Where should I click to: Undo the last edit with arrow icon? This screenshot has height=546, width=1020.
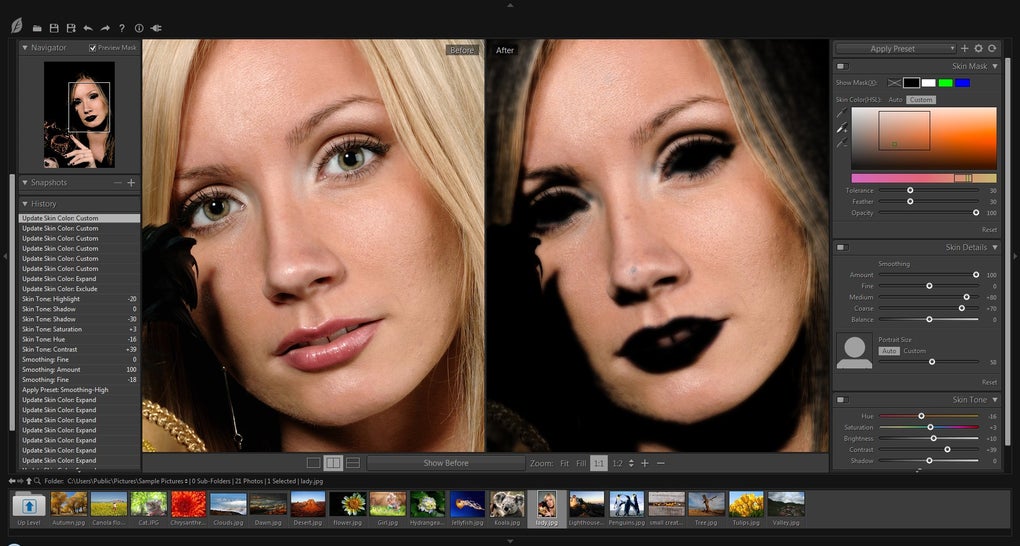[88, 29]
